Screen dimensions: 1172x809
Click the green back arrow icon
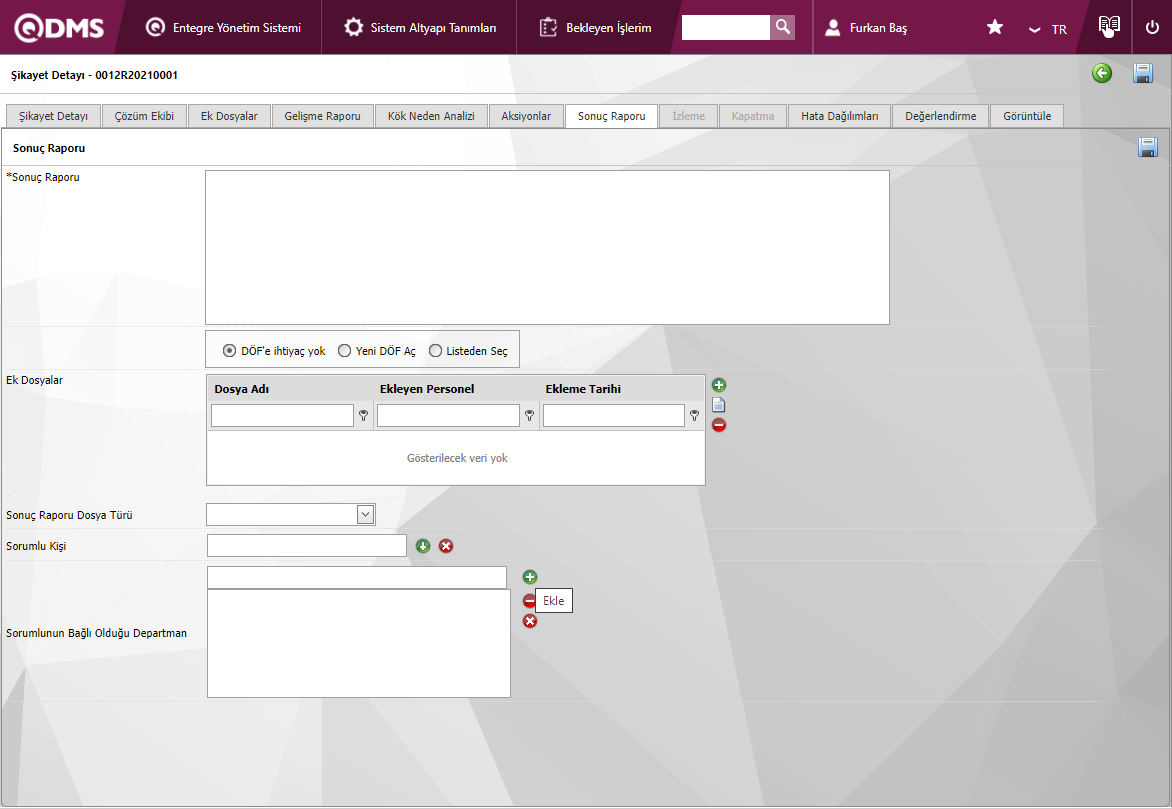coord(1102,73)
